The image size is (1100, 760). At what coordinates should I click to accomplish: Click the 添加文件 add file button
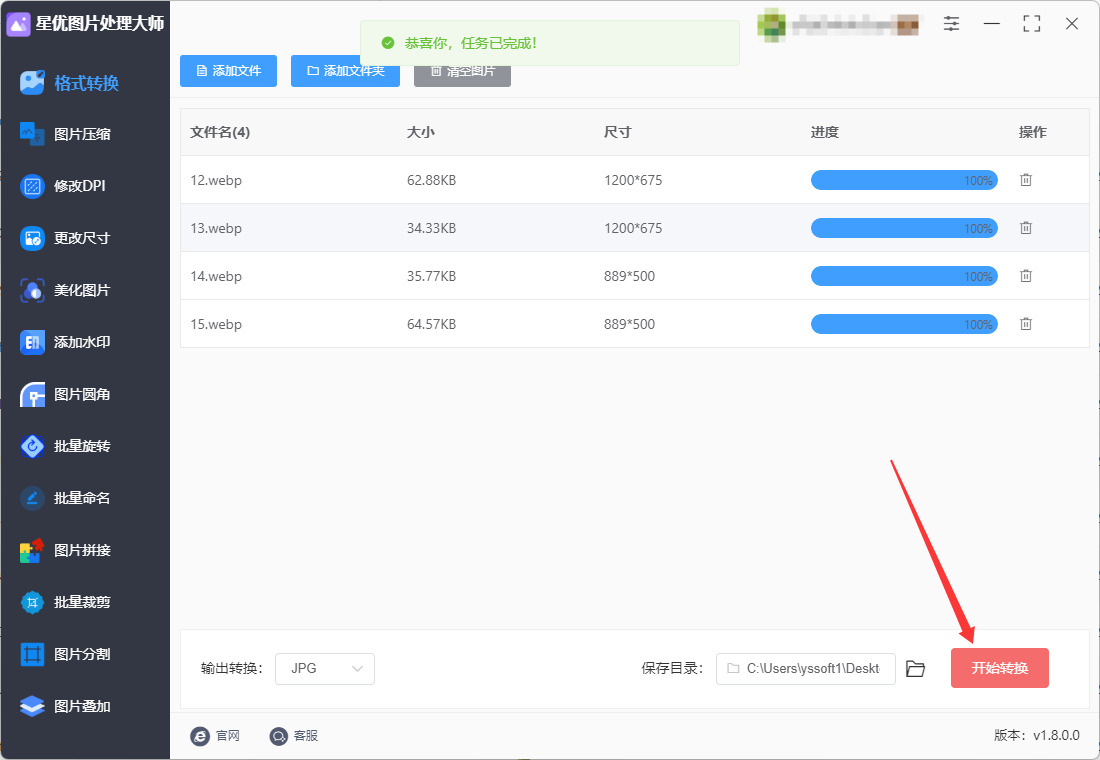[x=229, y=71]
